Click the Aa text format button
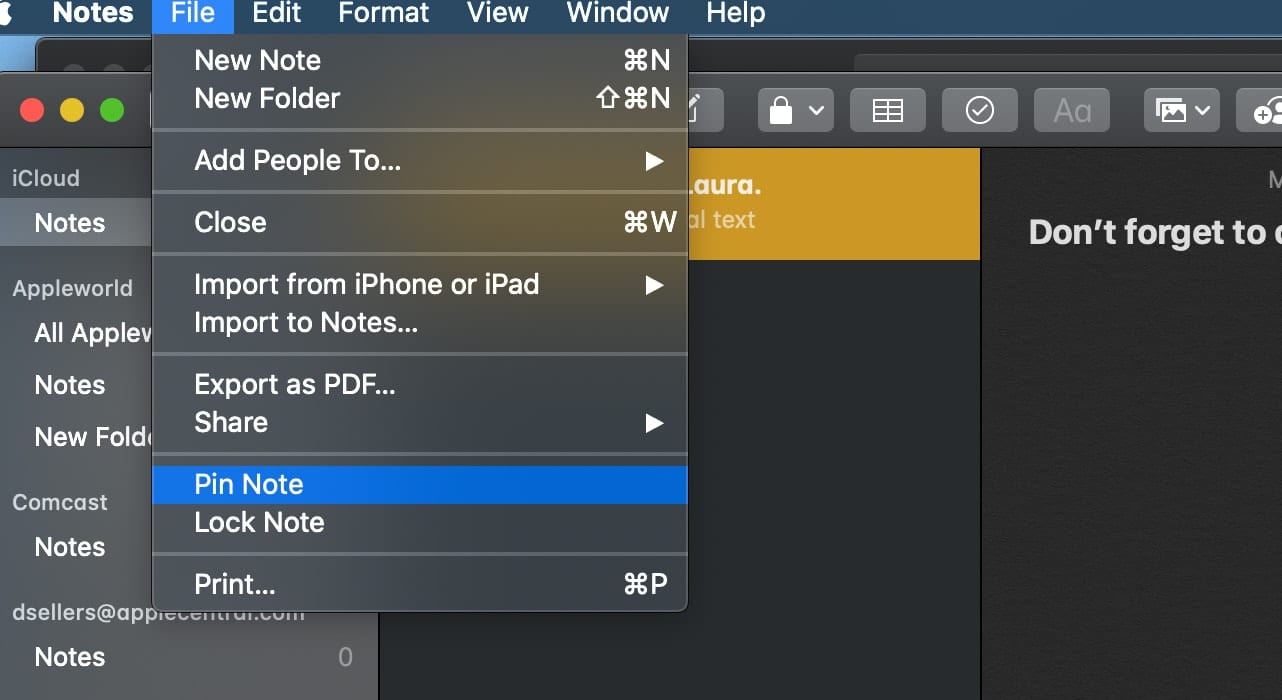 click(1071, 110)
